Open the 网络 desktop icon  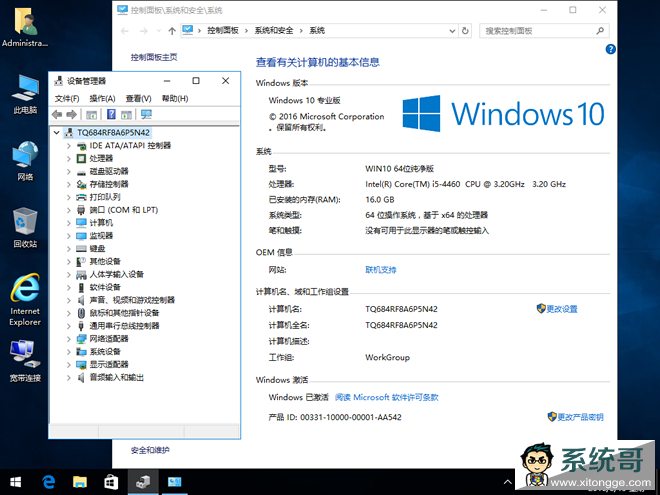pos(25,161)
